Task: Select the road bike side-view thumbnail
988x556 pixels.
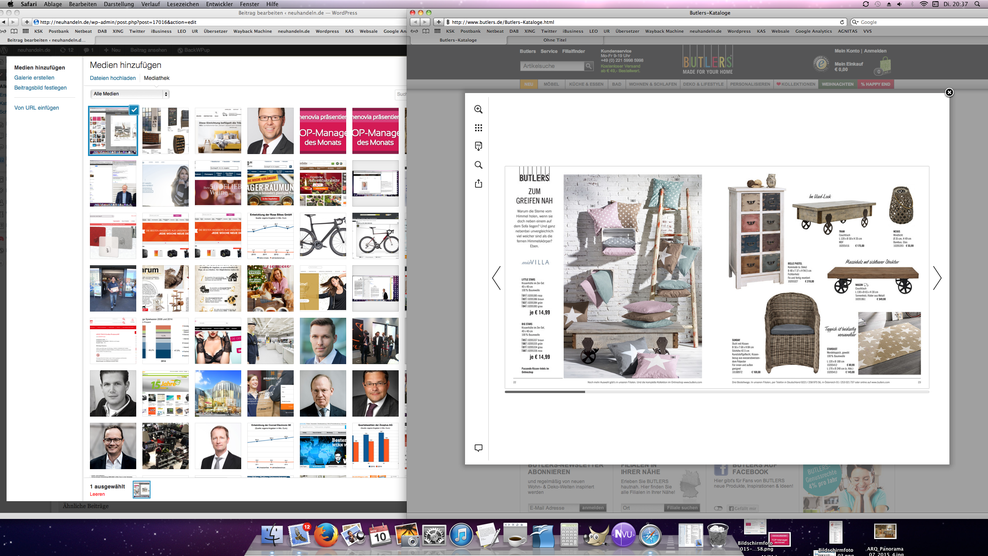Action: (x=323, y=236)
